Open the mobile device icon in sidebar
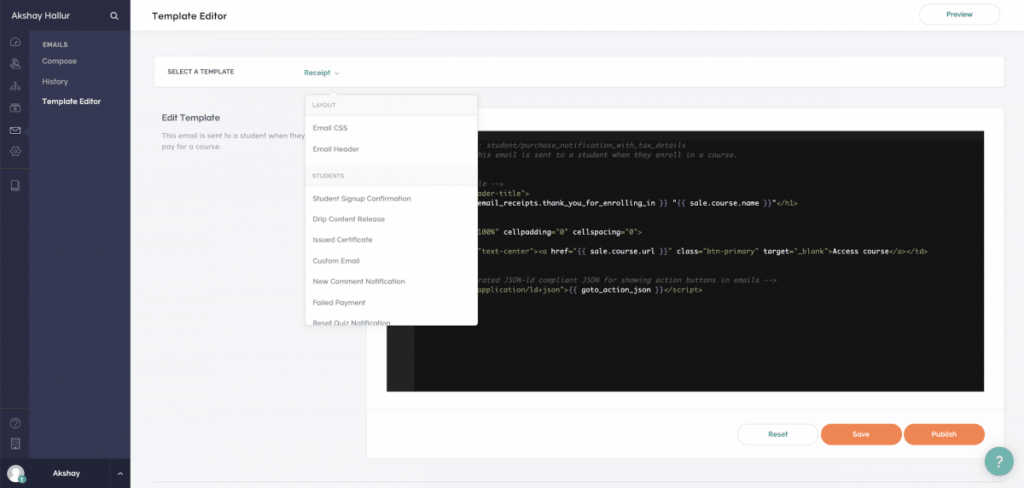Viewport: 1024px width, 488px height. pos(15,444)
